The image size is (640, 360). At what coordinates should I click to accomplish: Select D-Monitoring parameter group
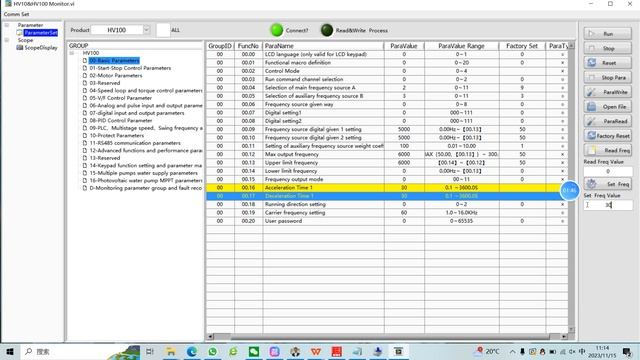coord(146,188)
